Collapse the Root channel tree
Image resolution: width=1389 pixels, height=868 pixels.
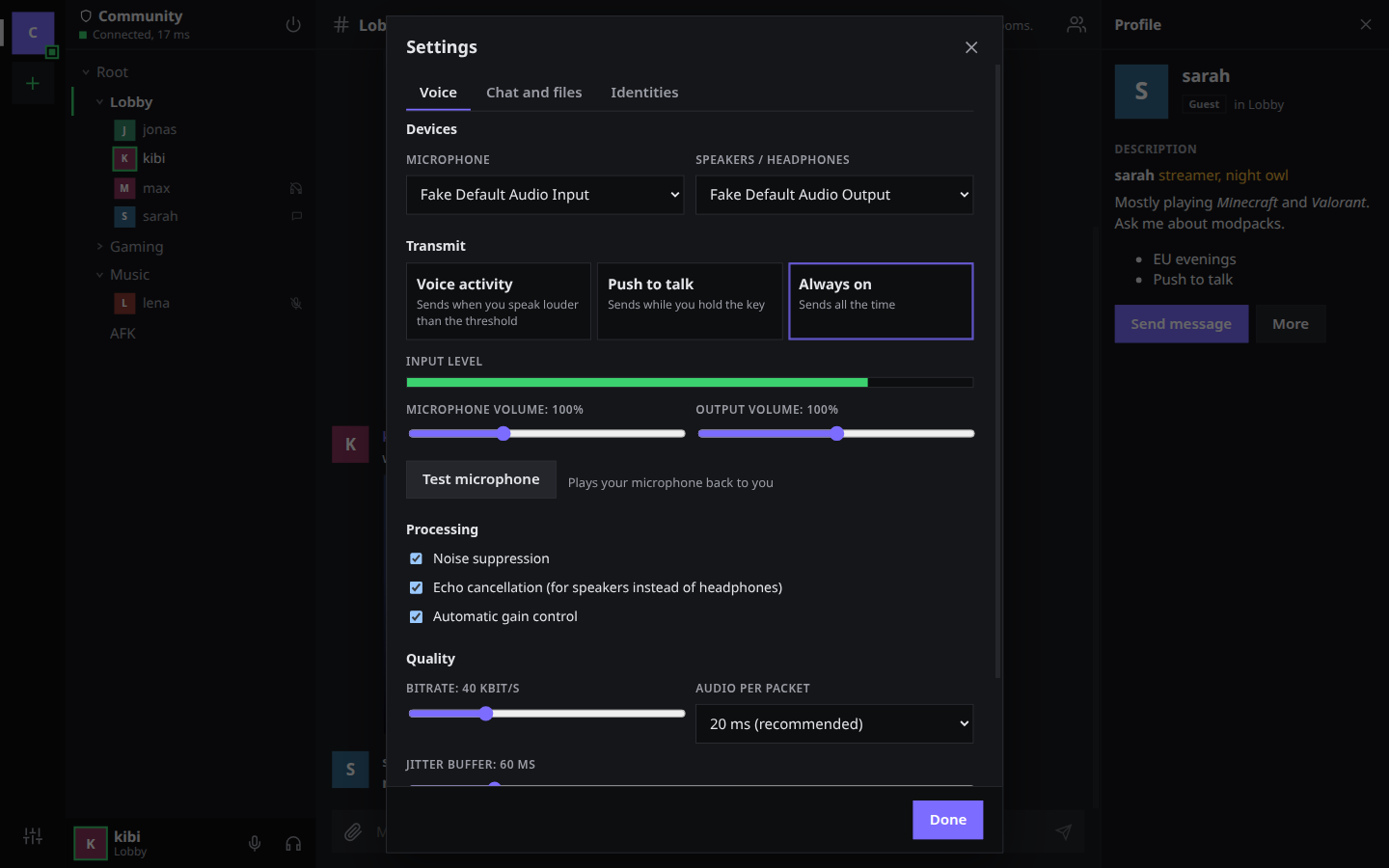pos(86,72)
